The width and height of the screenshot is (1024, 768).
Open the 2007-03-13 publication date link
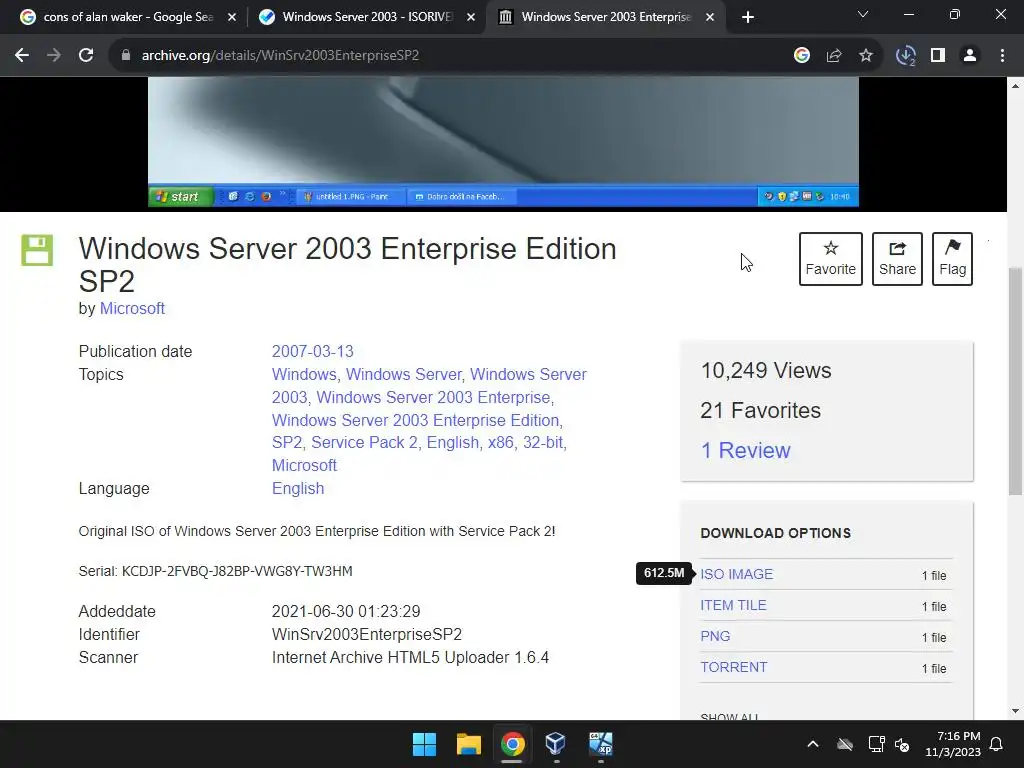(313, 351)
